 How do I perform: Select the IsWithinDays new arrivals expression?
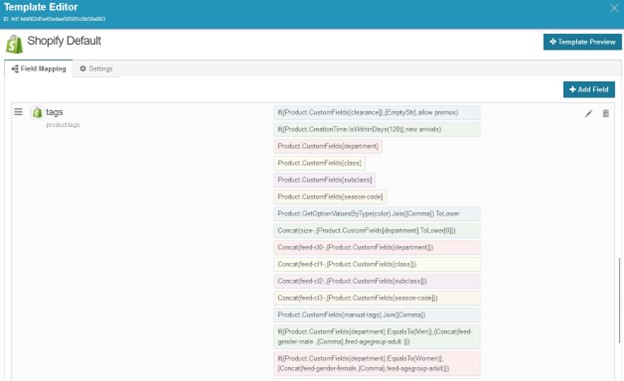pos(377,129)
